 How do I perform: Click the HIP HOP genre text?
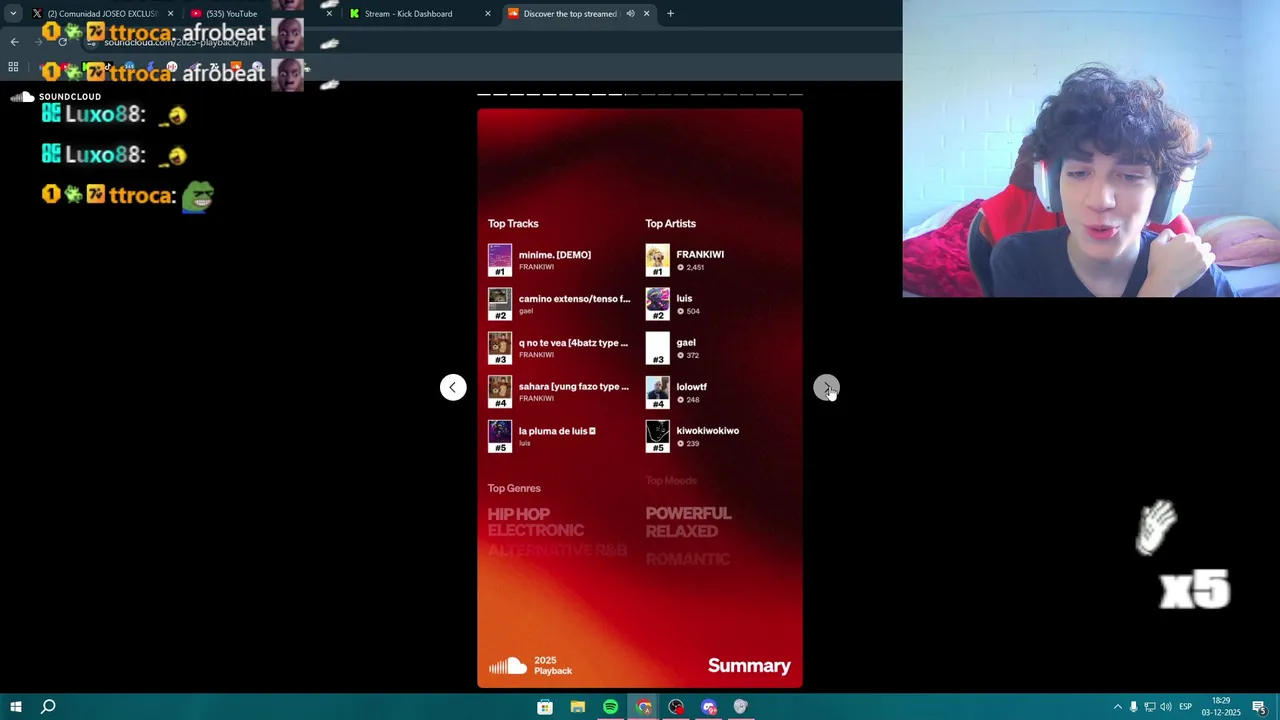click(519, 514)
